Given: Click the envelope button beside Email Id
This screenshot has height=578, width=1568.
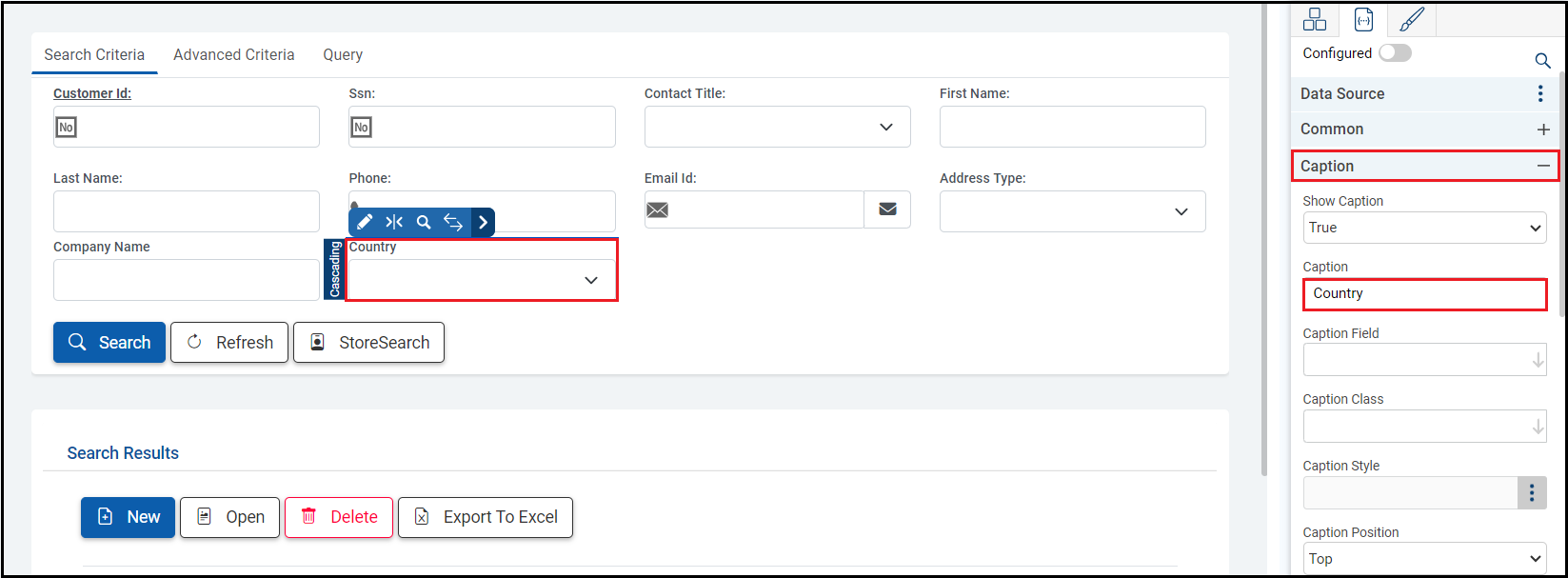Looking at the screenshot, I should [887, 209].
